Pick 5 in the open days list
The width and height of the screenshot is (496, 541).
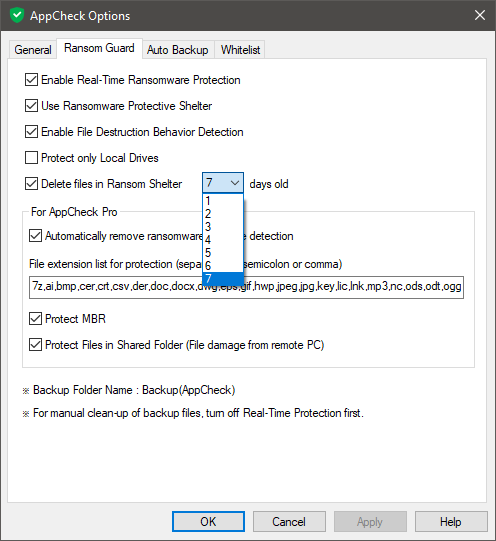223,253
